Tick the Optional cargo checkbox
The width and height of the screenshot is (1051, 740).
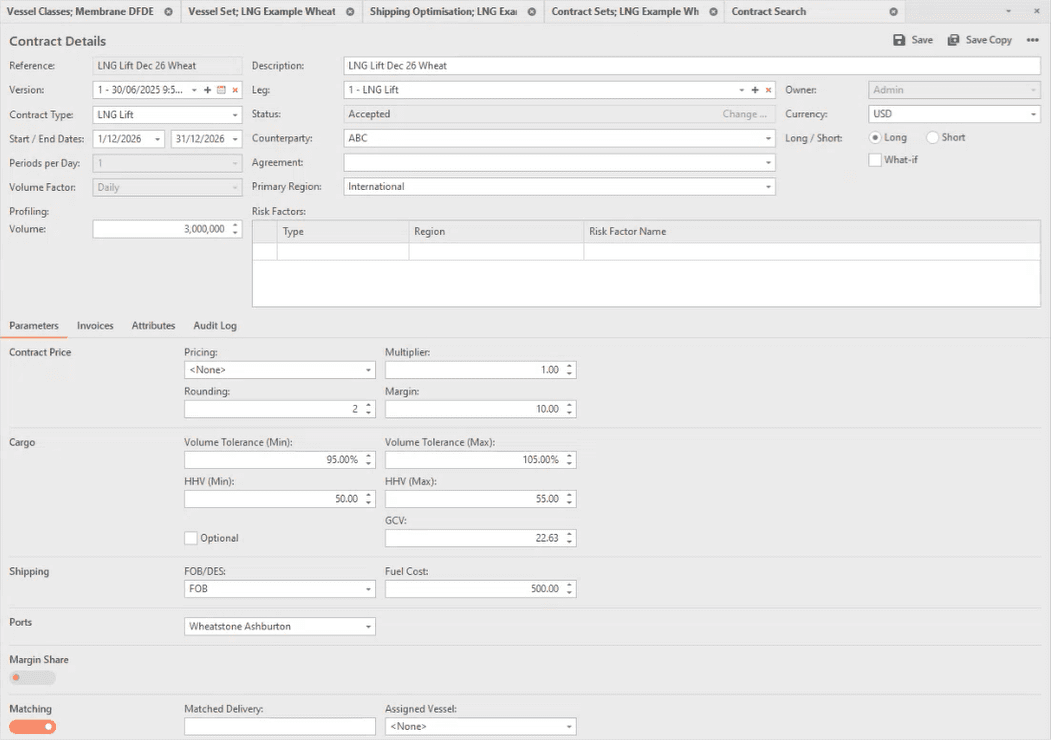click(x=191, y=538)
